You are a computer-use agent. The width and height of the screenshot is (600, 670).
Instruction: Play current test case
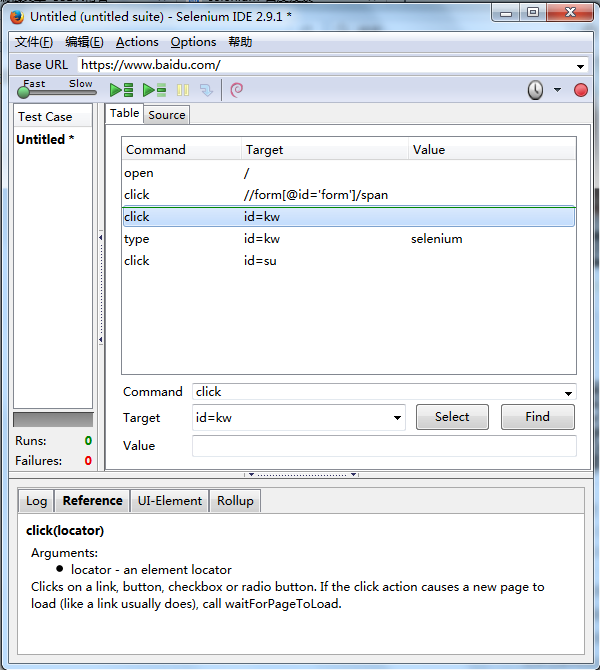[x=154, y=90]
